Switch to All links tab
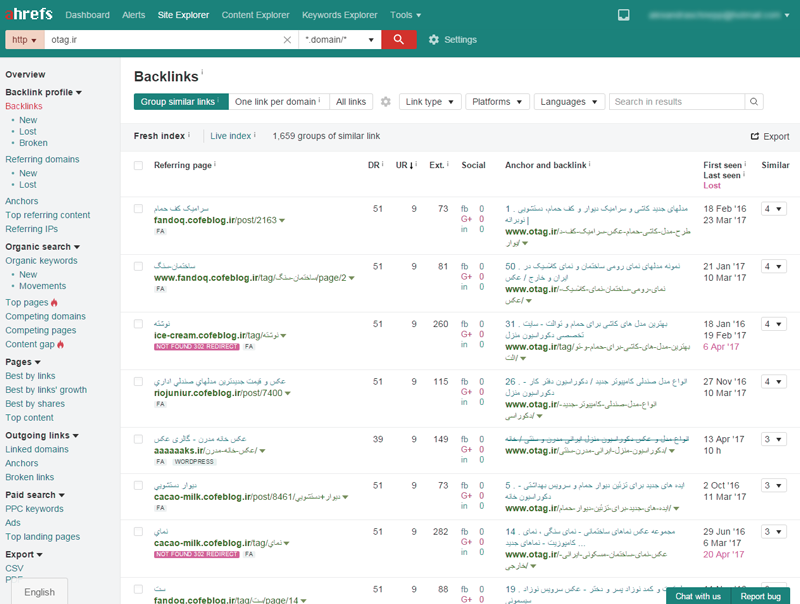Viewport: 800px width, 604px height. (351, 102)
